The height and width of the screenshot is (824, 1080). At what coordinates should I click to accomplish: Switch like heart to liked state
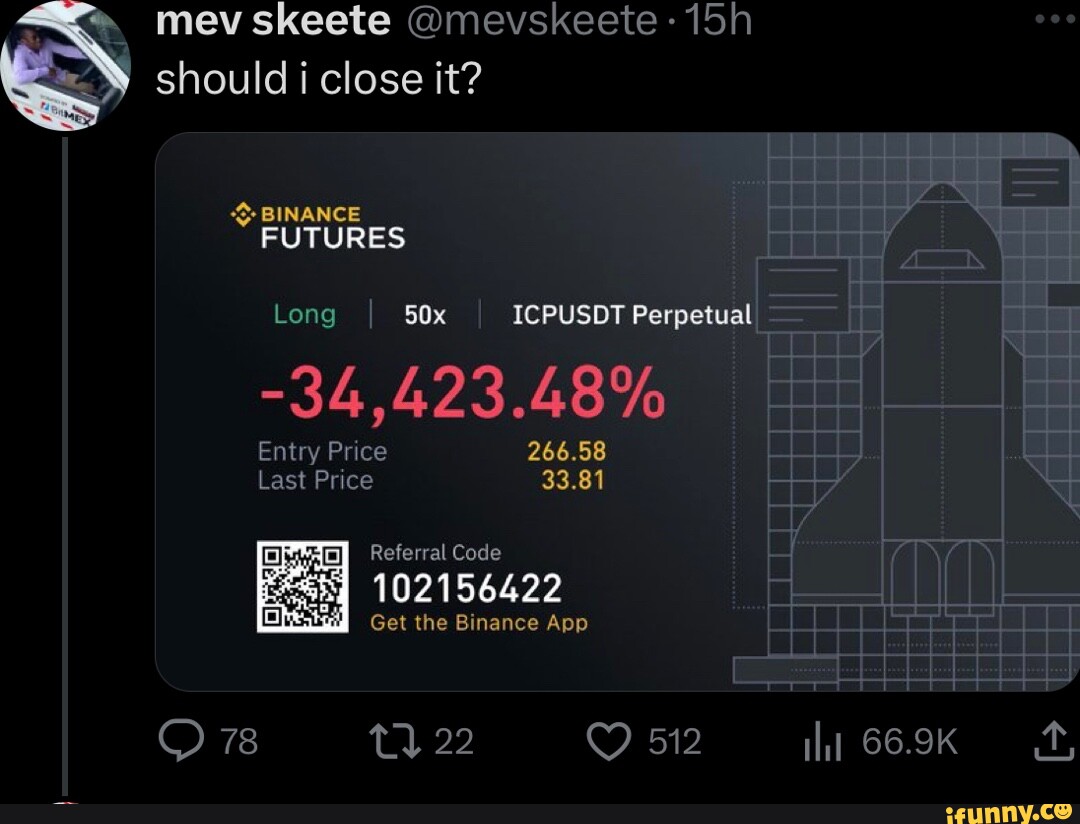tap(608, 741)
